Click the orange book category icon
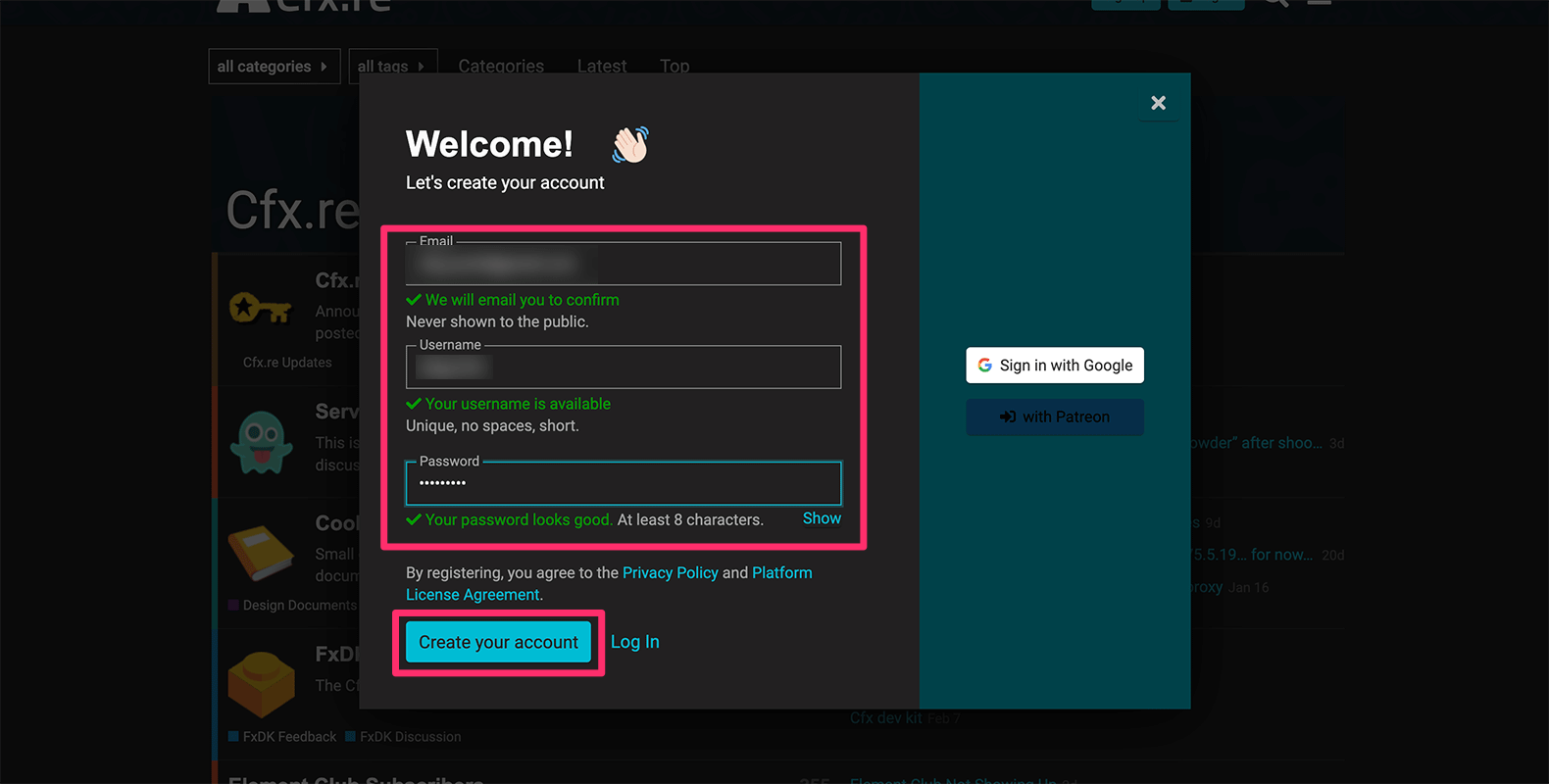The width and height of the screenshot is (1549, 784). pos(261,552)
